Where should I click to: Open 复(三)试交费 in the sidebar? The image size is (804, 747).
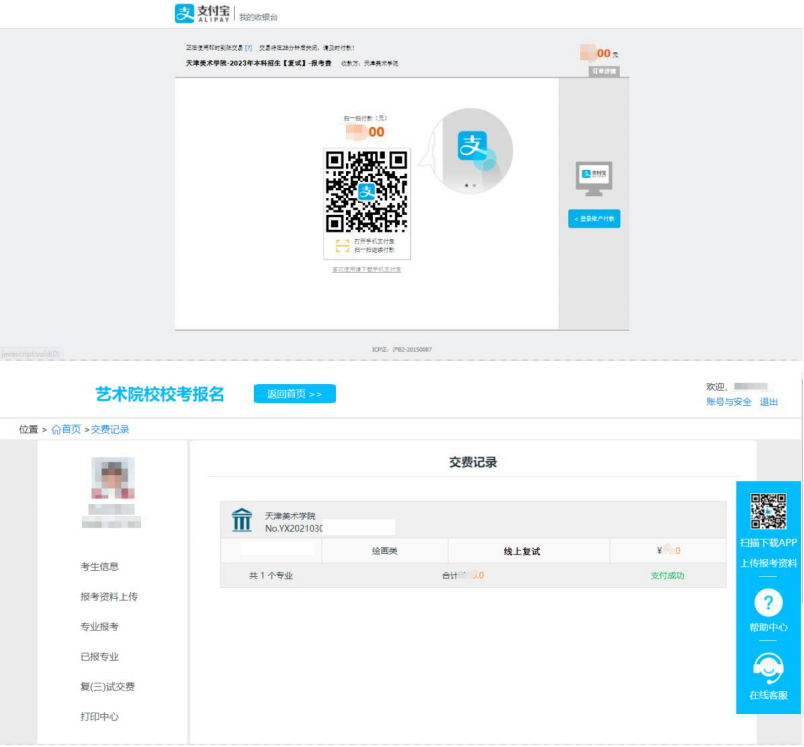point(108,687)
